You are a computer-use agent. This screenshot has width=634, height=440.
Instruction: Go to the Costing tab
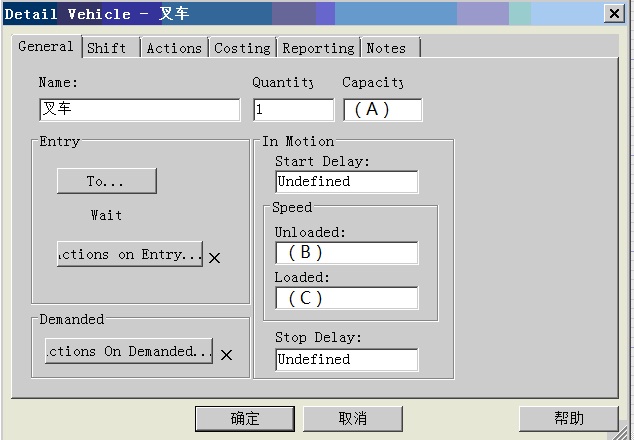point(242,48)
